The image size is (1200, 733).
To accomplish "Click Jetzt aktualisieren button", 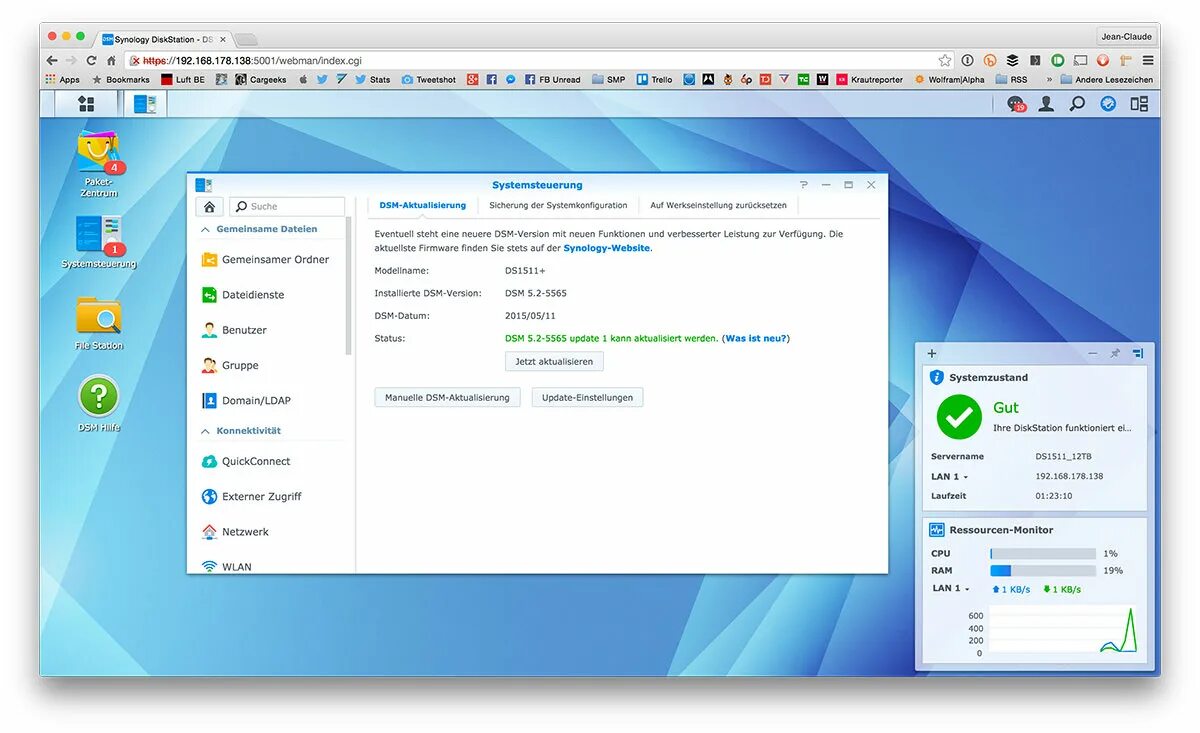I will tap(554, 361).
